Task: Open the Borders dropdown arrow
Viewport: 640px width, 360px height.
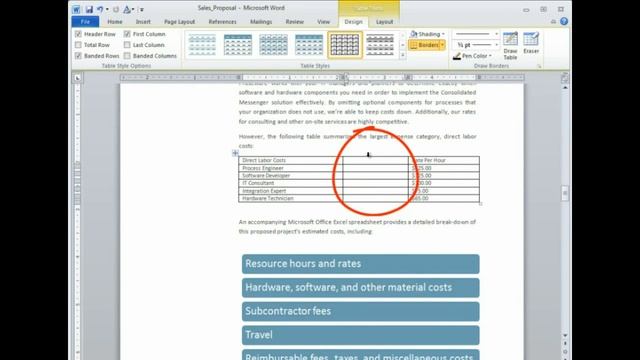Action: (x=443, y=45)
